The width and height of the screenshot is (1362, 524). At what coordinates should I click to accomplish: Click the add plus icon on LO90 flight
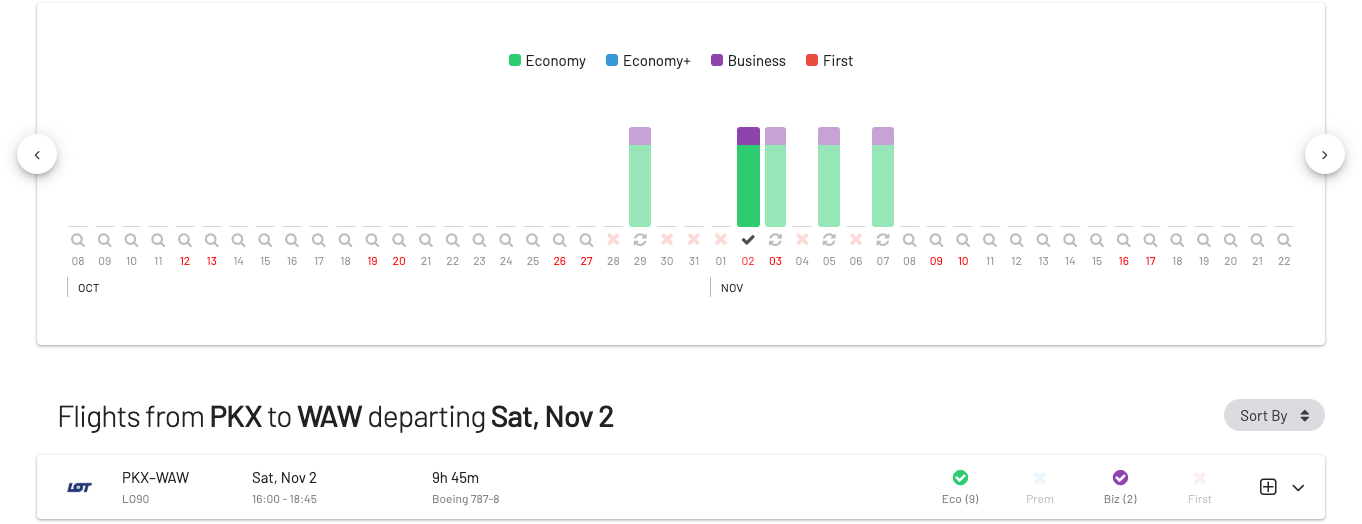point(1268,487)
